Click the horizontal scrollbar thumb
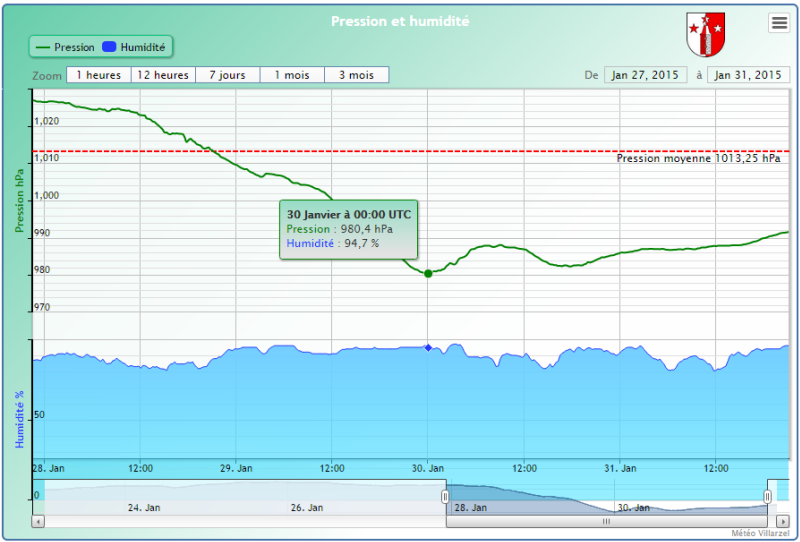This screenshot has height=542, width=800. tap(605, 521)
